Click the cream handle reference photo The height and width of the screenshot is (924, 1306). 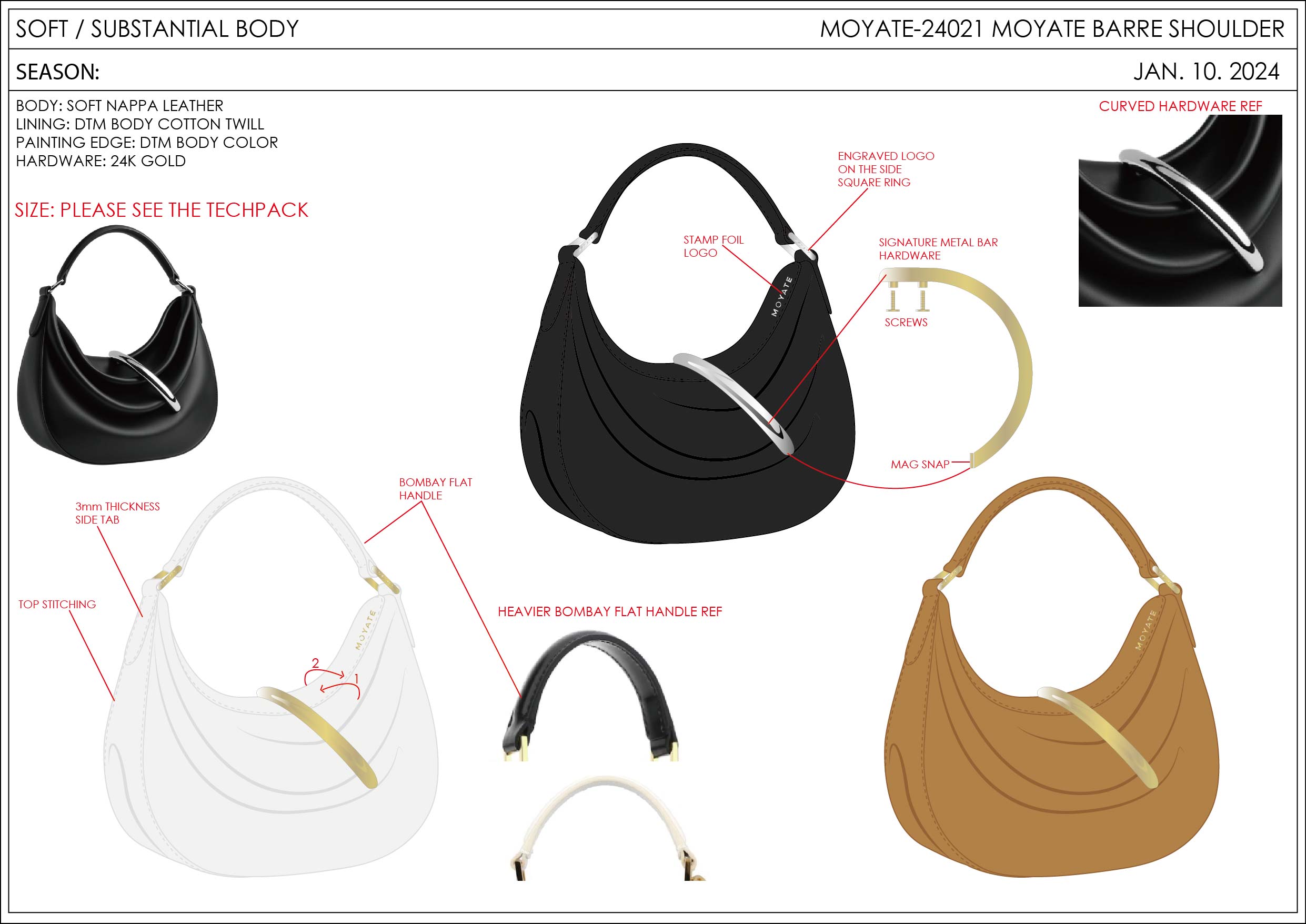[608, 827]
